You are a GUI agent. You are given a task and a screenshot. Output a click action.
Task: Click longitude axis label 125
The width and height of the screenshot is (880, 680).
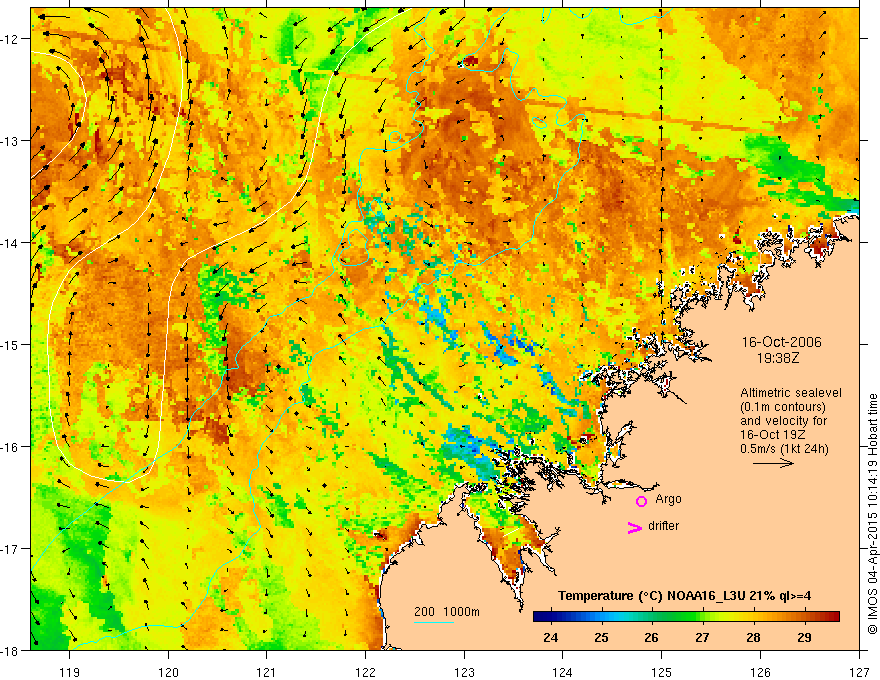click(662, 672)
